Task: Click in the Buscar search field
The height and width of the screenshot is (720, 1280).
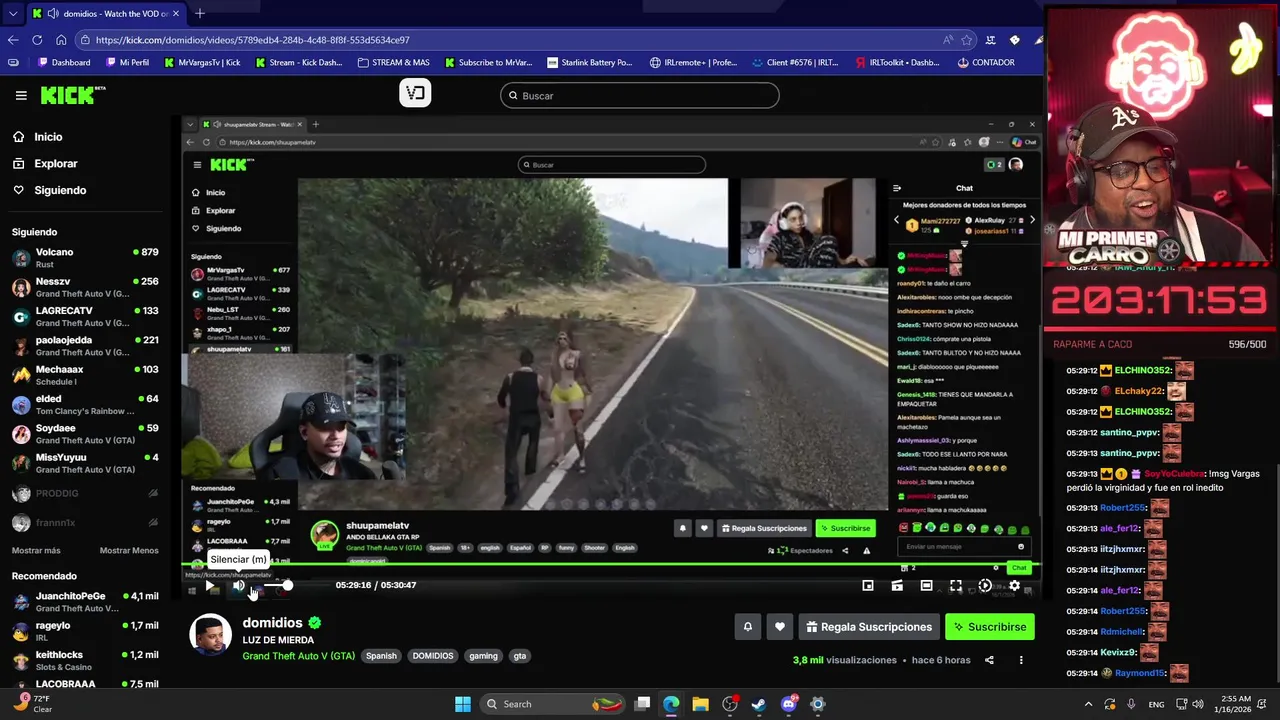Action: click(x=640, y=95)
